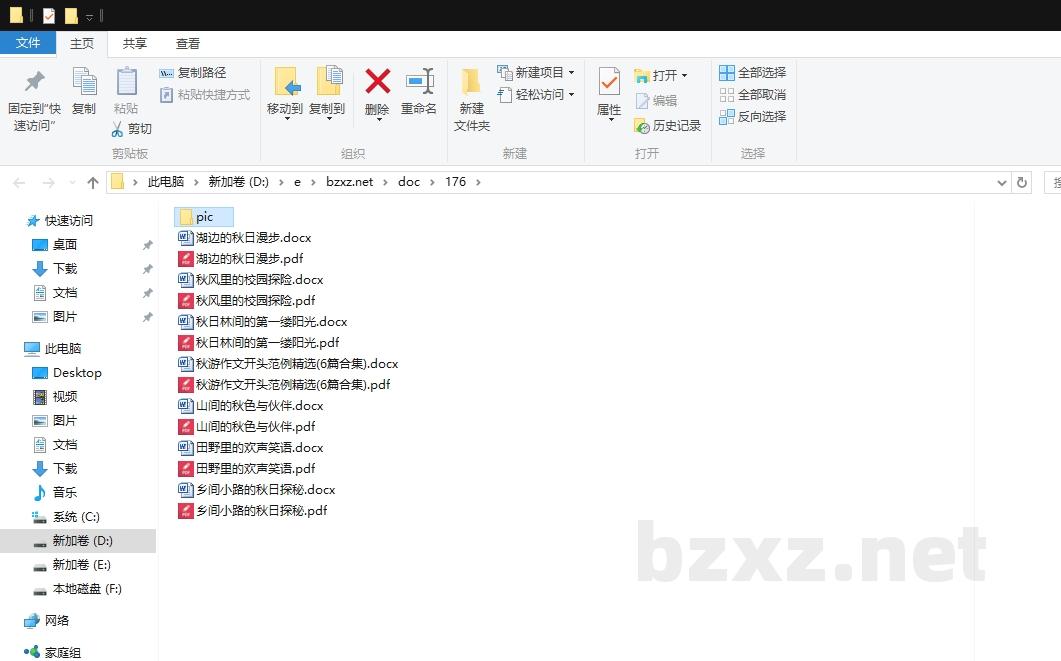Image resolution: width=1061 pixels, height=661 pixels.
Task: Select System (C:) drive in sidebar
Action: [76, 517]
